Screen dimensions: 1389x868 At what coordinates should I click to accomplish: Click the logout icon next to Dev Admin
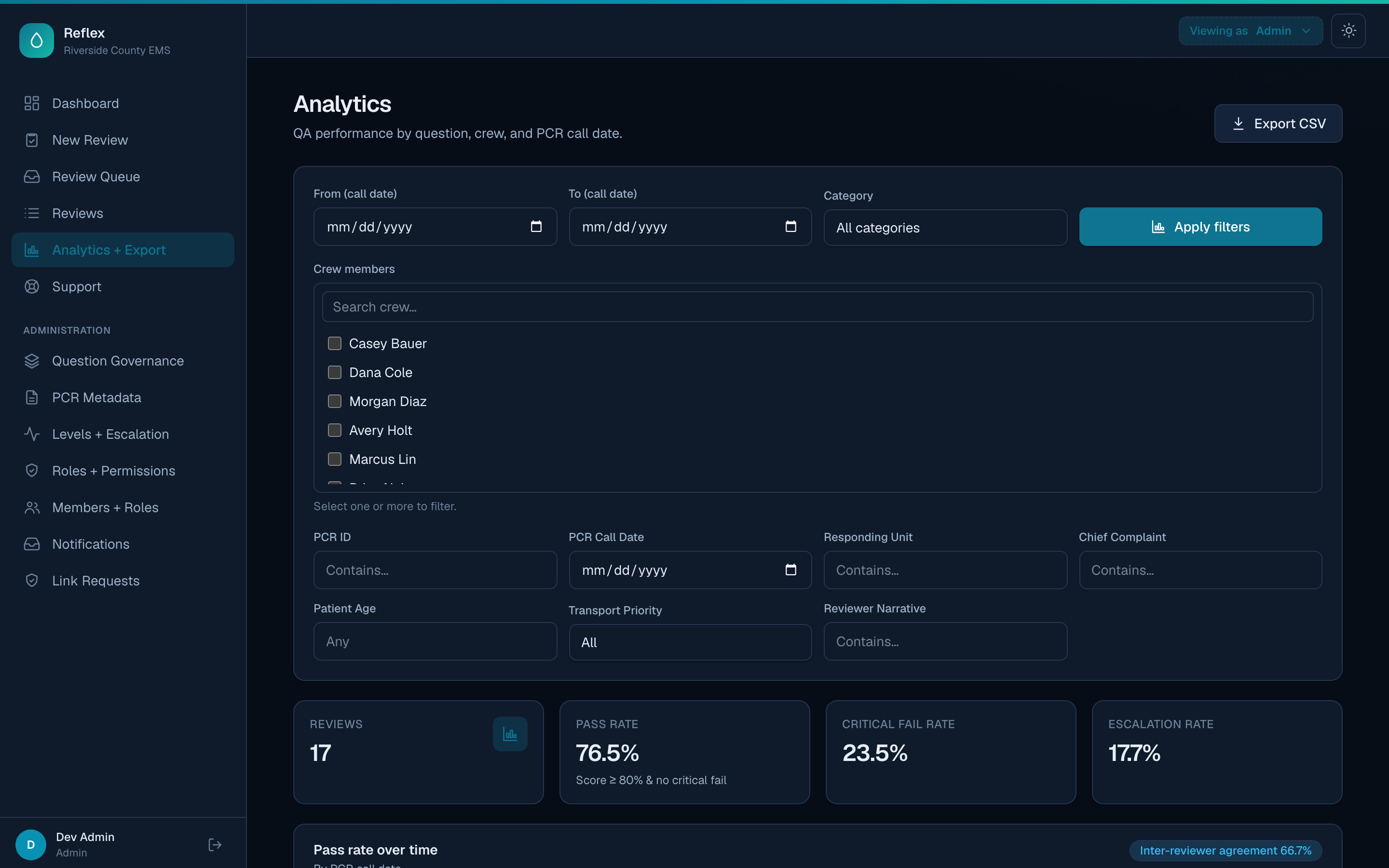coord(215,844)
